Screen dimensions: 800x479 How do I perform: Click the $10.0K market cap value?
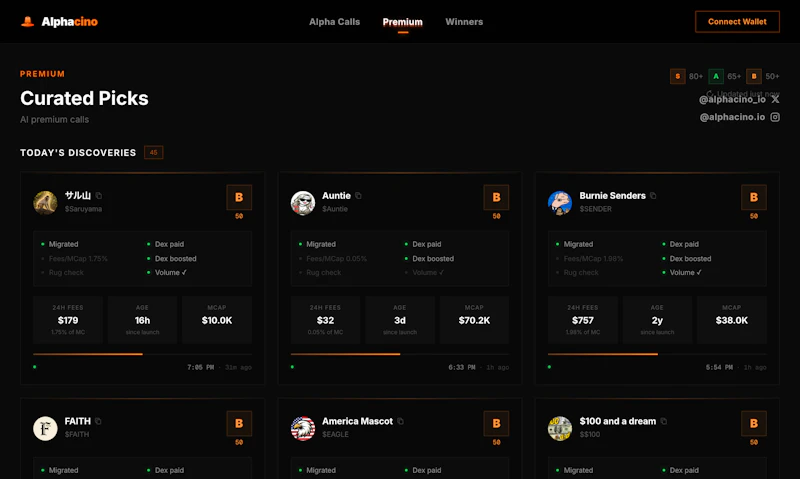coord(217,320)
